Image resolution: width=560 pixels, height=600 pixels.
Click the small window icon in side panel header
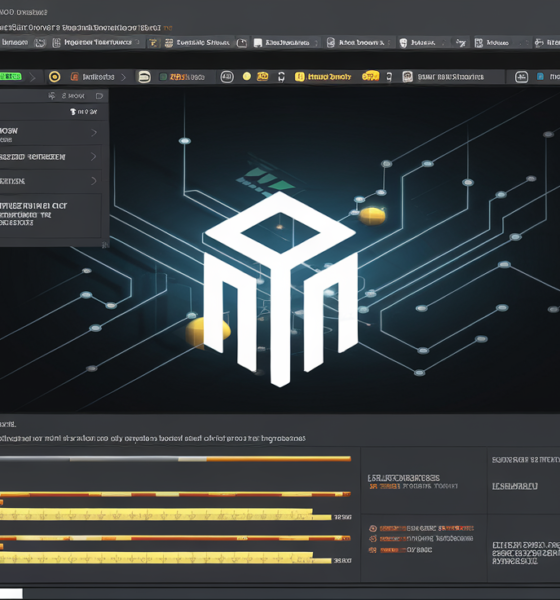pos(100,96)
